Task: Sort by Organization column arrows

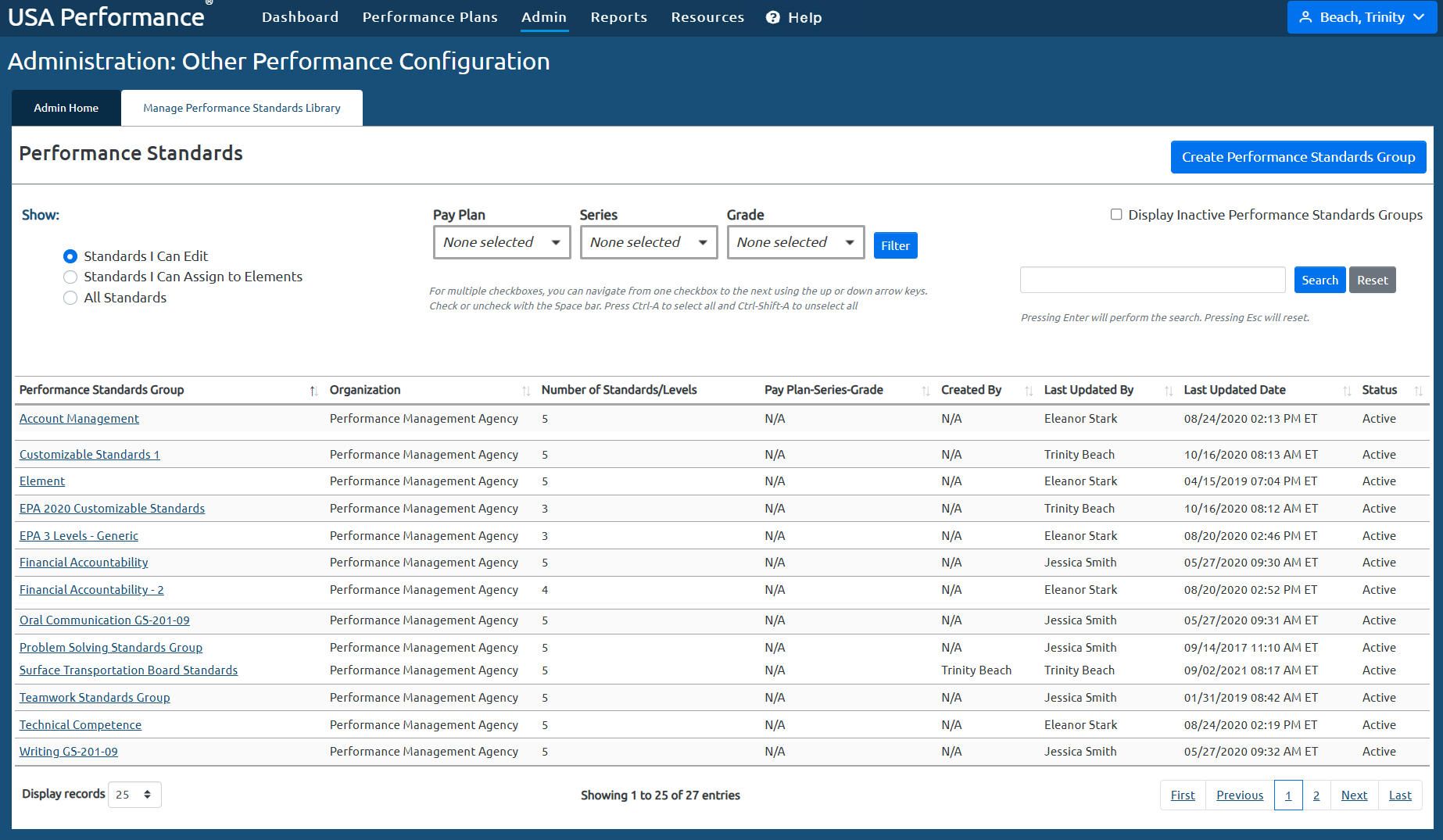Action: 526,391
